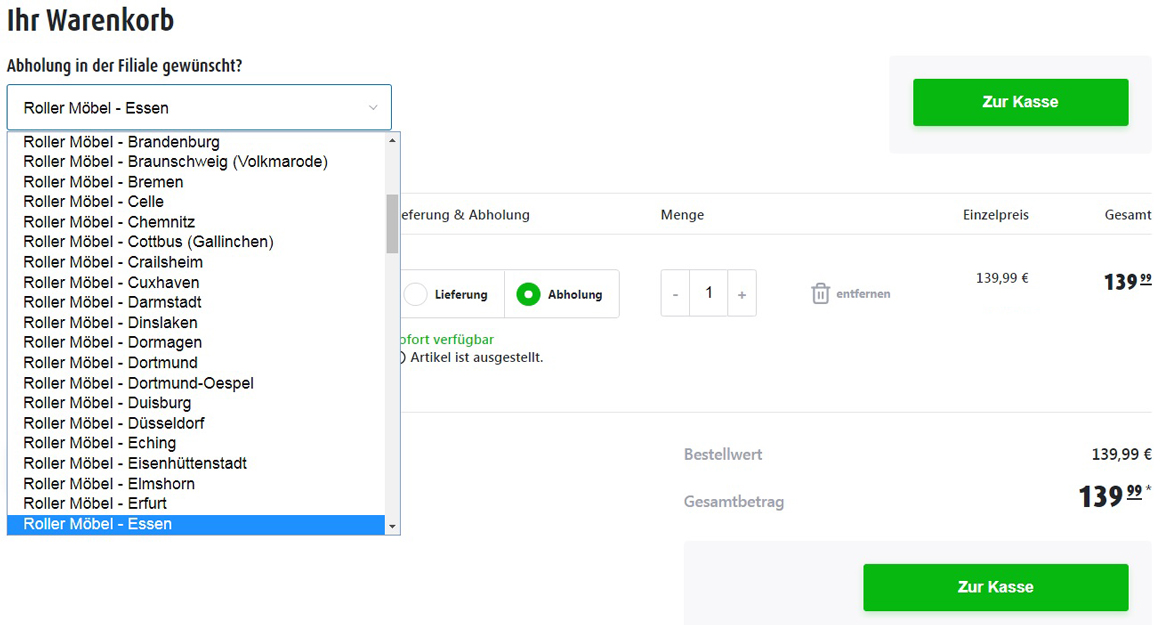
Task: Click the Gesamtbetrag label
Action: tap(734, 502)
